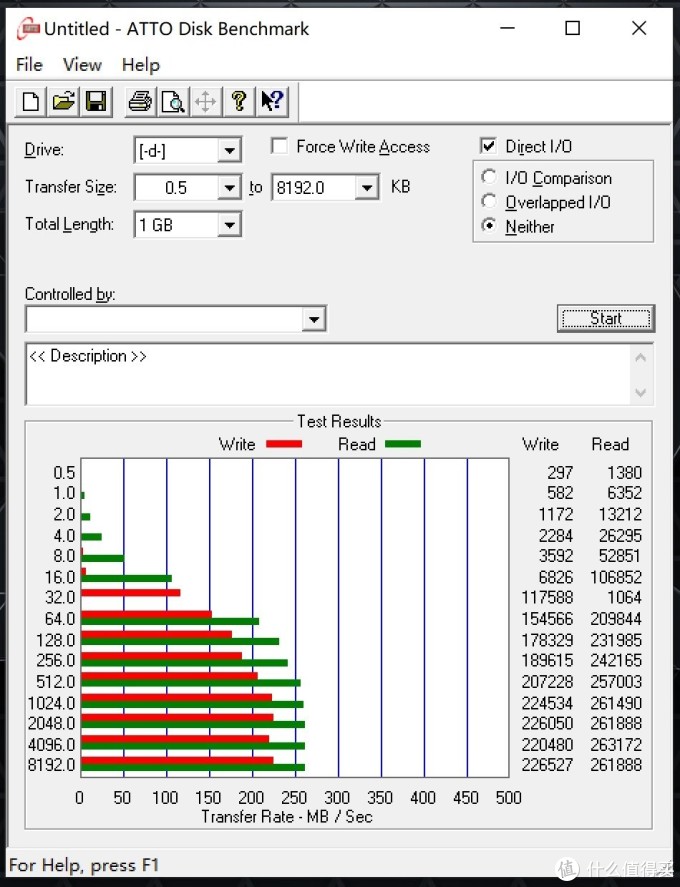The width and height of the screenshot is (680, 887).
Task: Click the About question mark icon
Action: (239, 102)
